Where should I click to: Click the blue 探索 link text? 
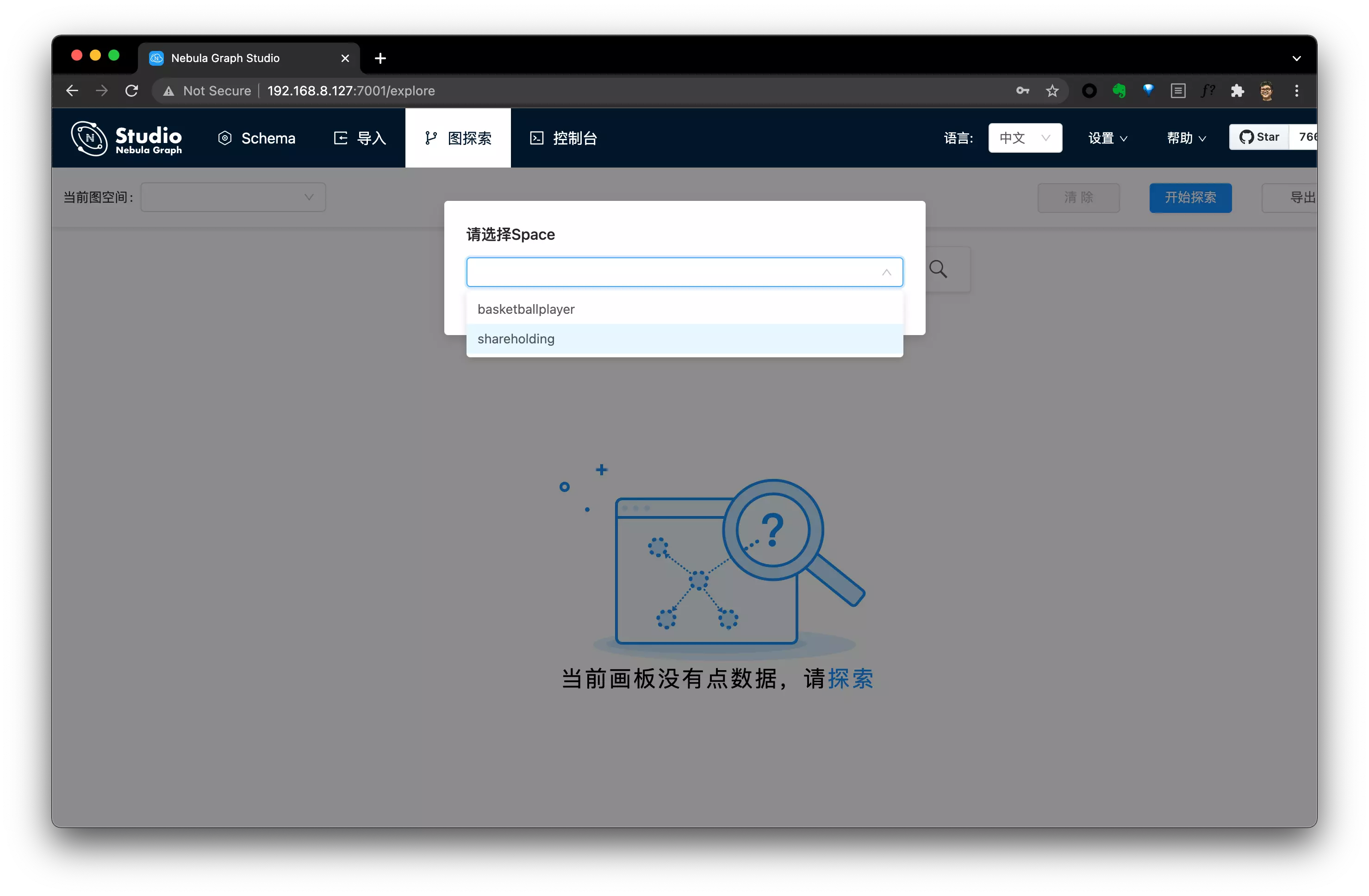coord(850,679)
